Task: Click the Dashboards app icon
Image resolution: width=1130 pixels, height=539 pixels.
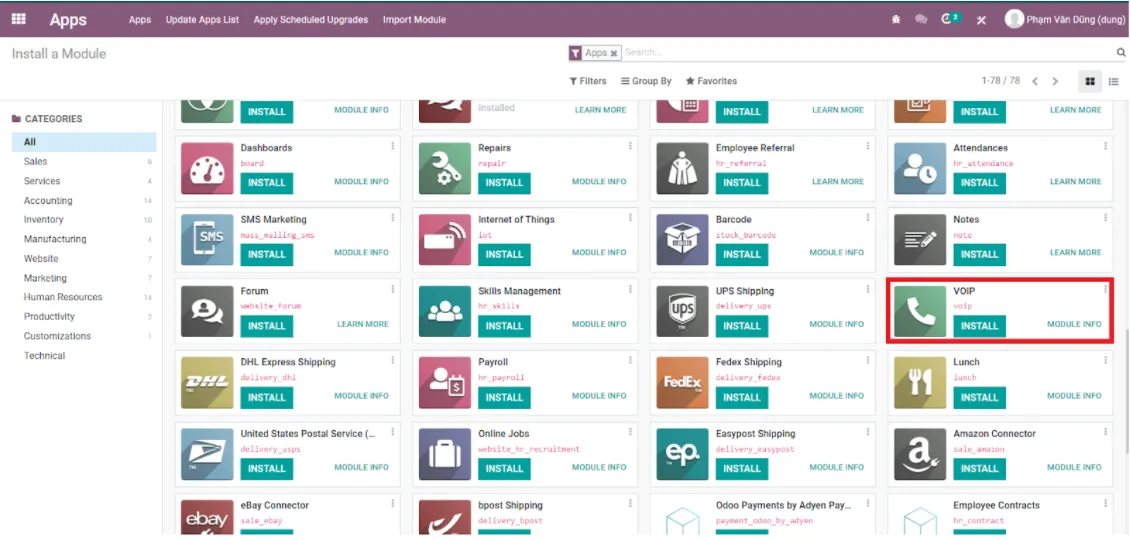Action: coord(207,169)
